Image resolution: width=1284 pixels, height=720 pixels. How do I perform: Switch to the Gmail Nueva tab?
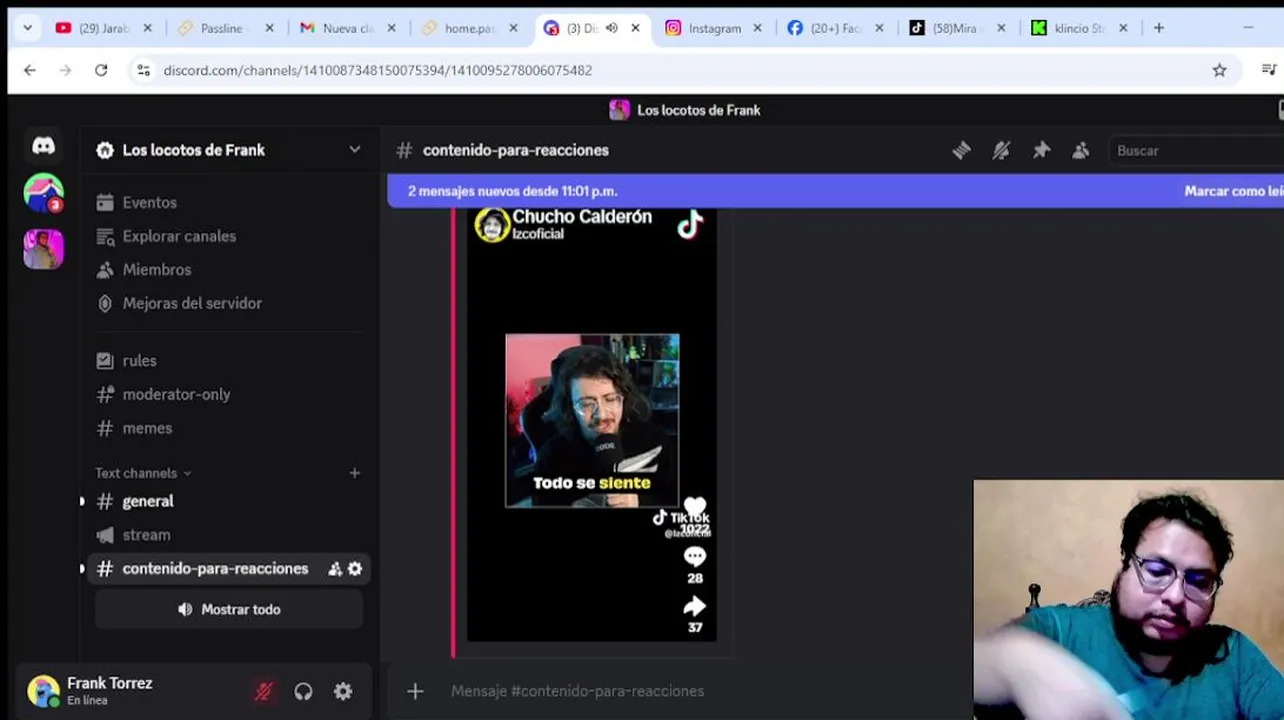tap(347, 28)
